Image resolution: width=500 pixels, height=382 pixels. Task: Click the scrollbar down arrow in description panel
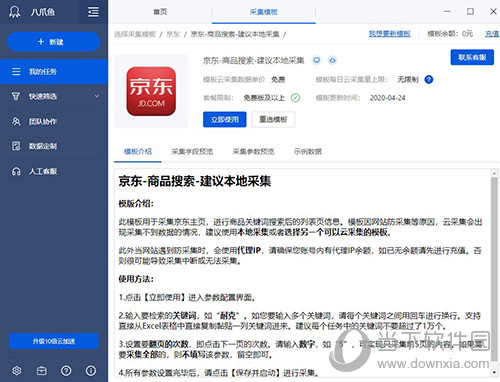coord(494,373)
